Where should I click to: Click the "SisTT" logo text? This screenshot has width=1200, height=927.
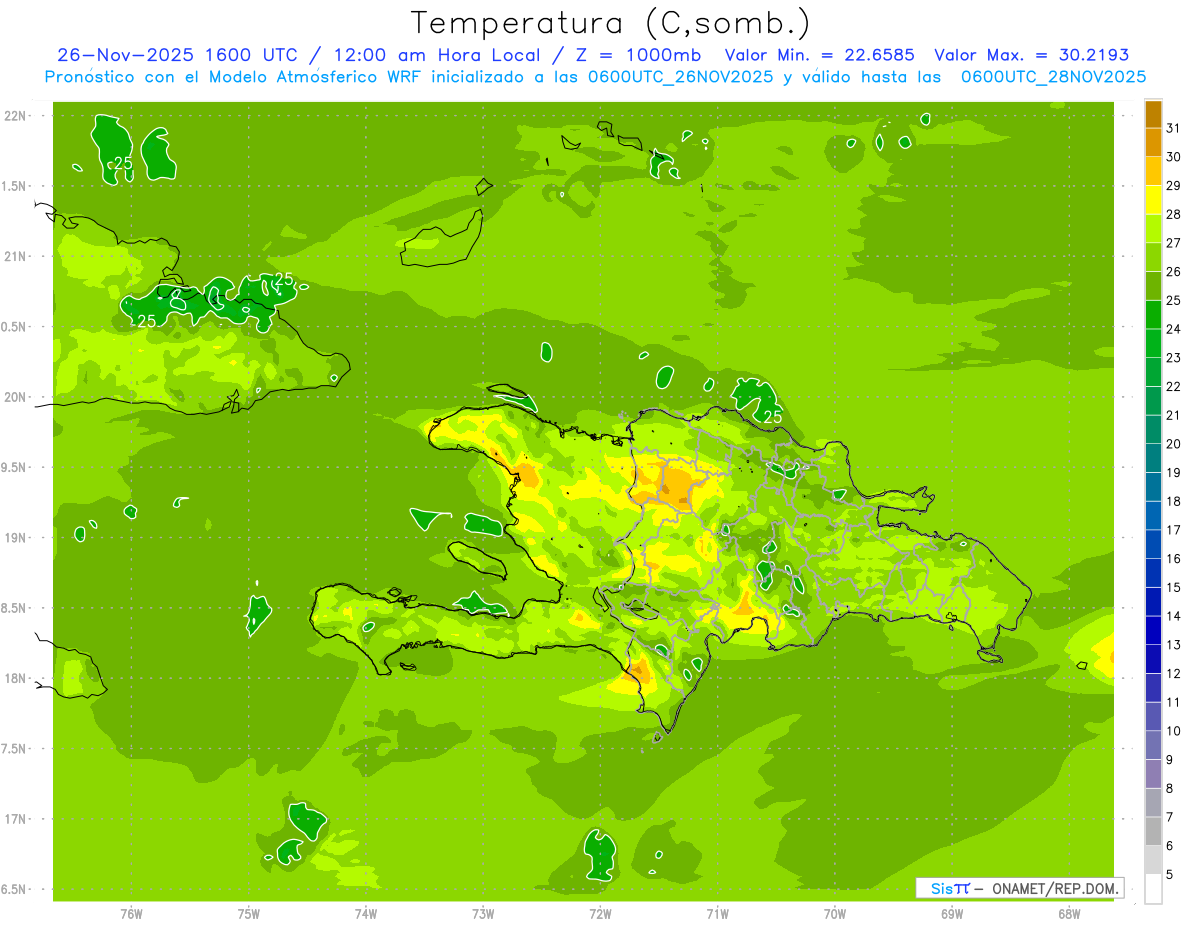(x=950, y=888)
